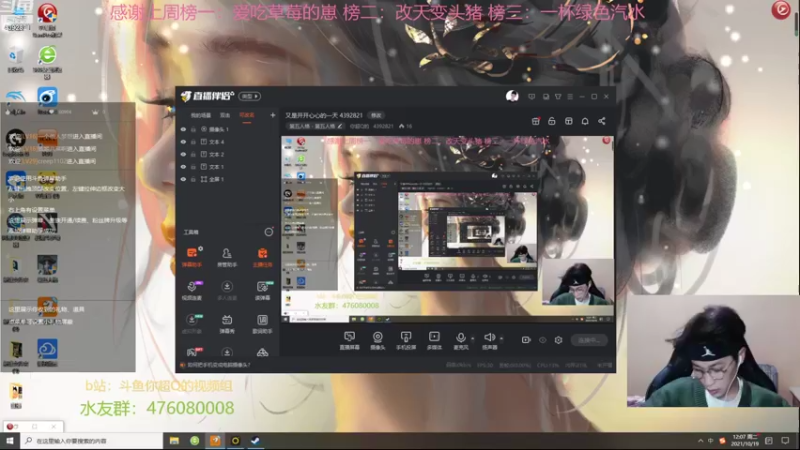This screenshot has width=800, height=450.
Task: Select the 文本 2 source row
Action: tap(228, 154)
